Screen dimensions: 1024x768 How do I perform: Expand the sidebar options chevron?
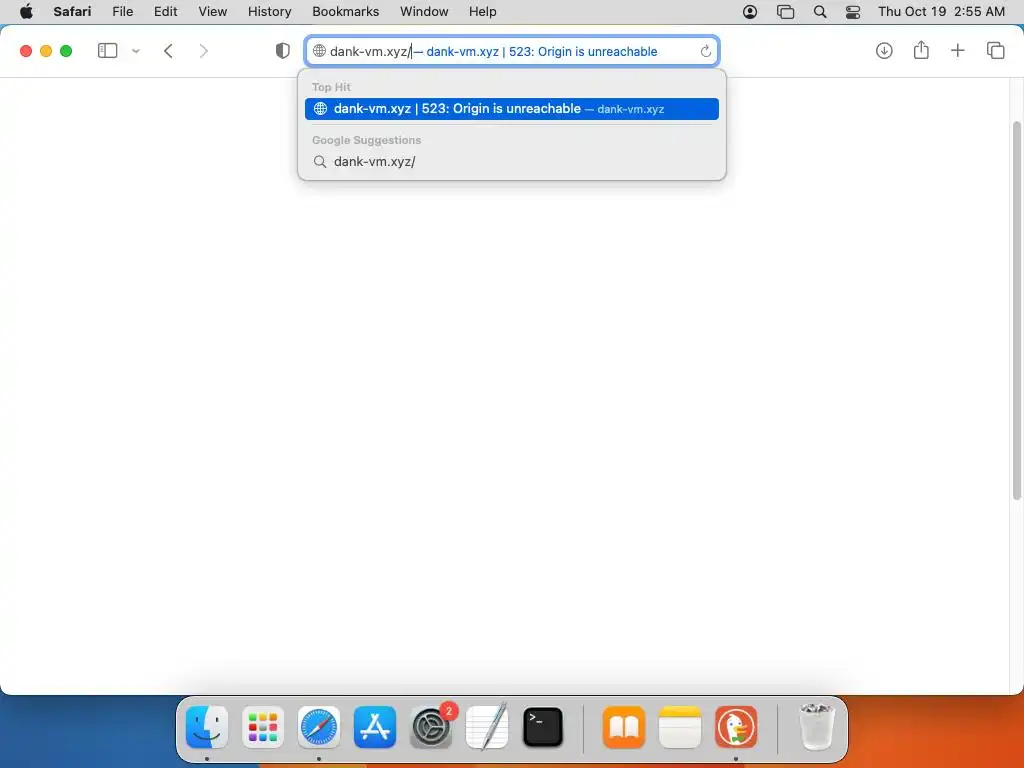tap(136, 51)
